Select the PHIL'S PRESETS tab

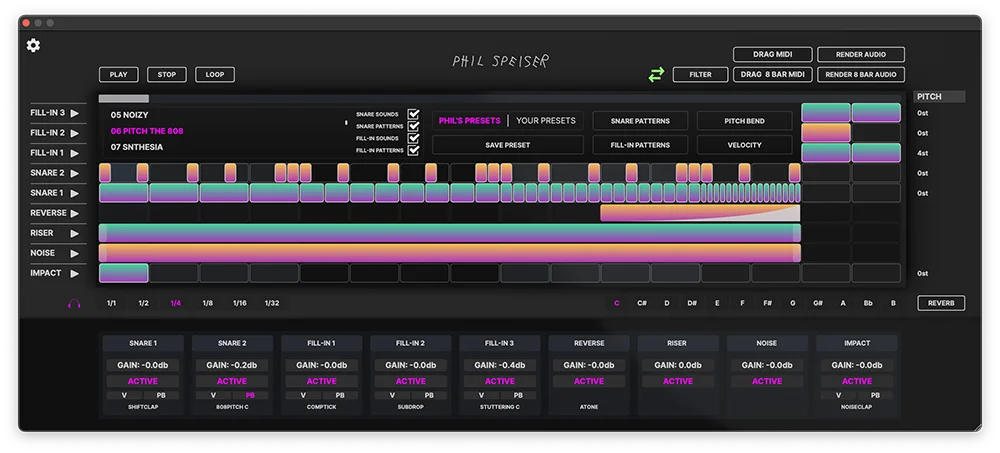(x=469, y=121)
